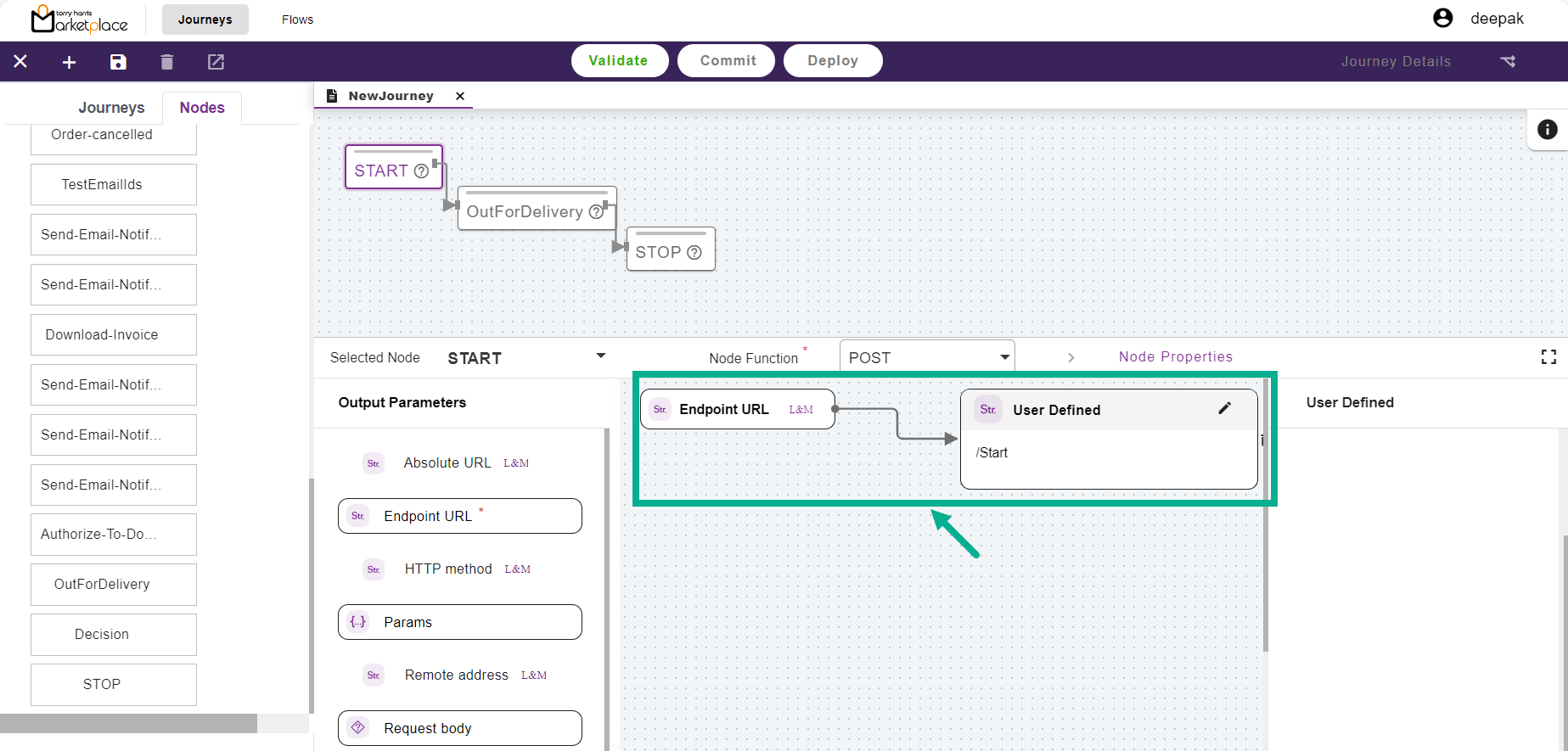1568x751 pixels.
Task: Expand the Node Properties chevron
Action: (x=1071, y=357)
